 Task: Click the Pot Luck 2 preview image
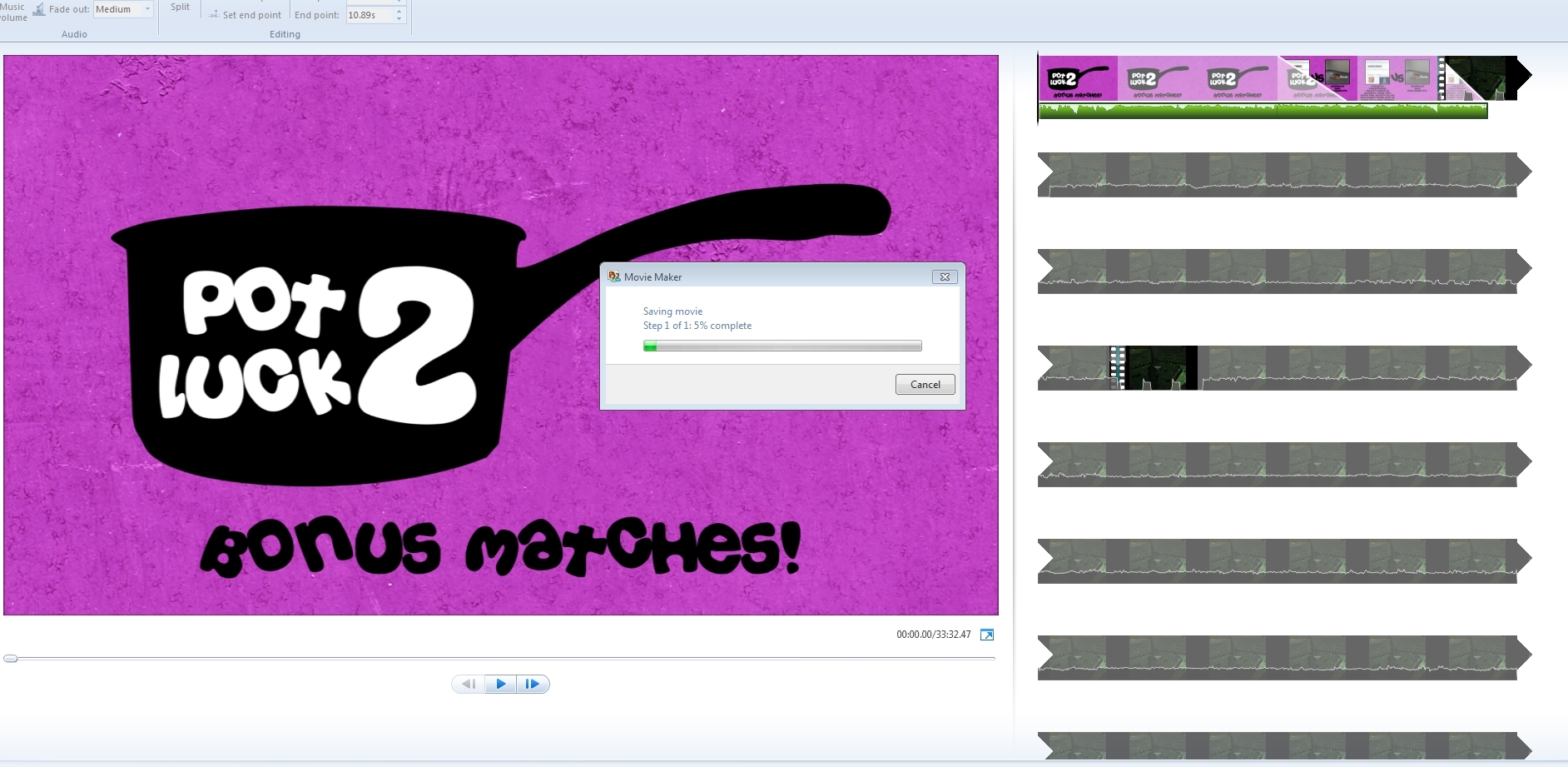(x=501, y=336)
